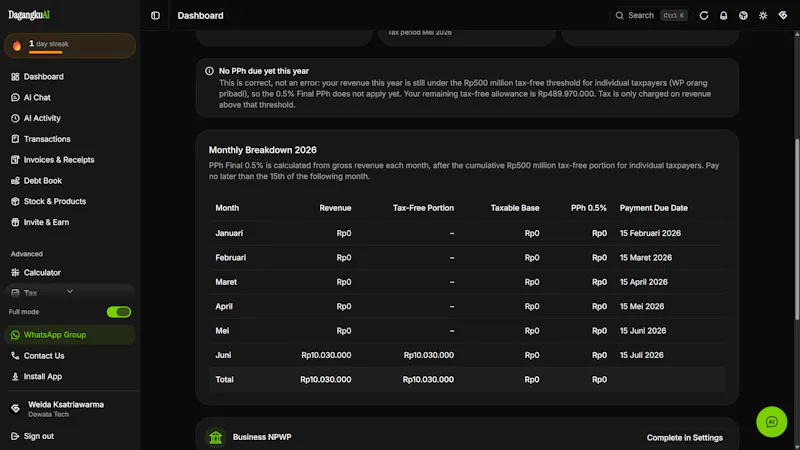Toggle the sidebar panel icon
This screenshot has width=800, height=450.
(155, 16)
